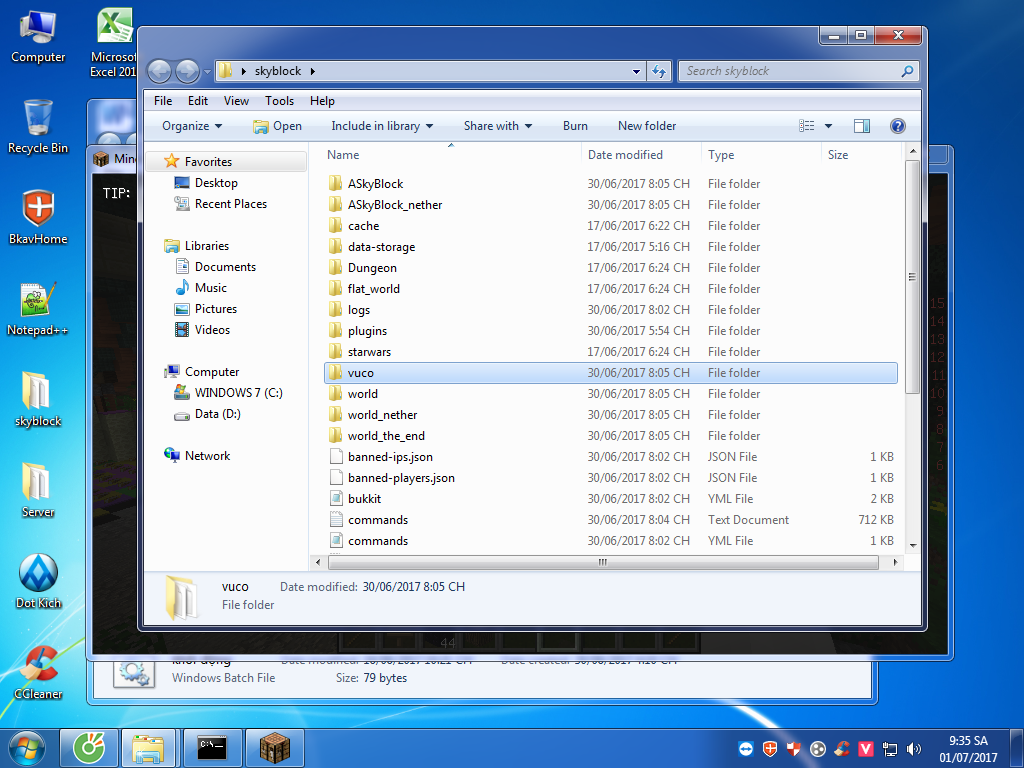The width and height of the screenshot is (1024, 768).
Task: Click the arrow after skyblock in breadcrumb
Action: [x=313, y=71]
